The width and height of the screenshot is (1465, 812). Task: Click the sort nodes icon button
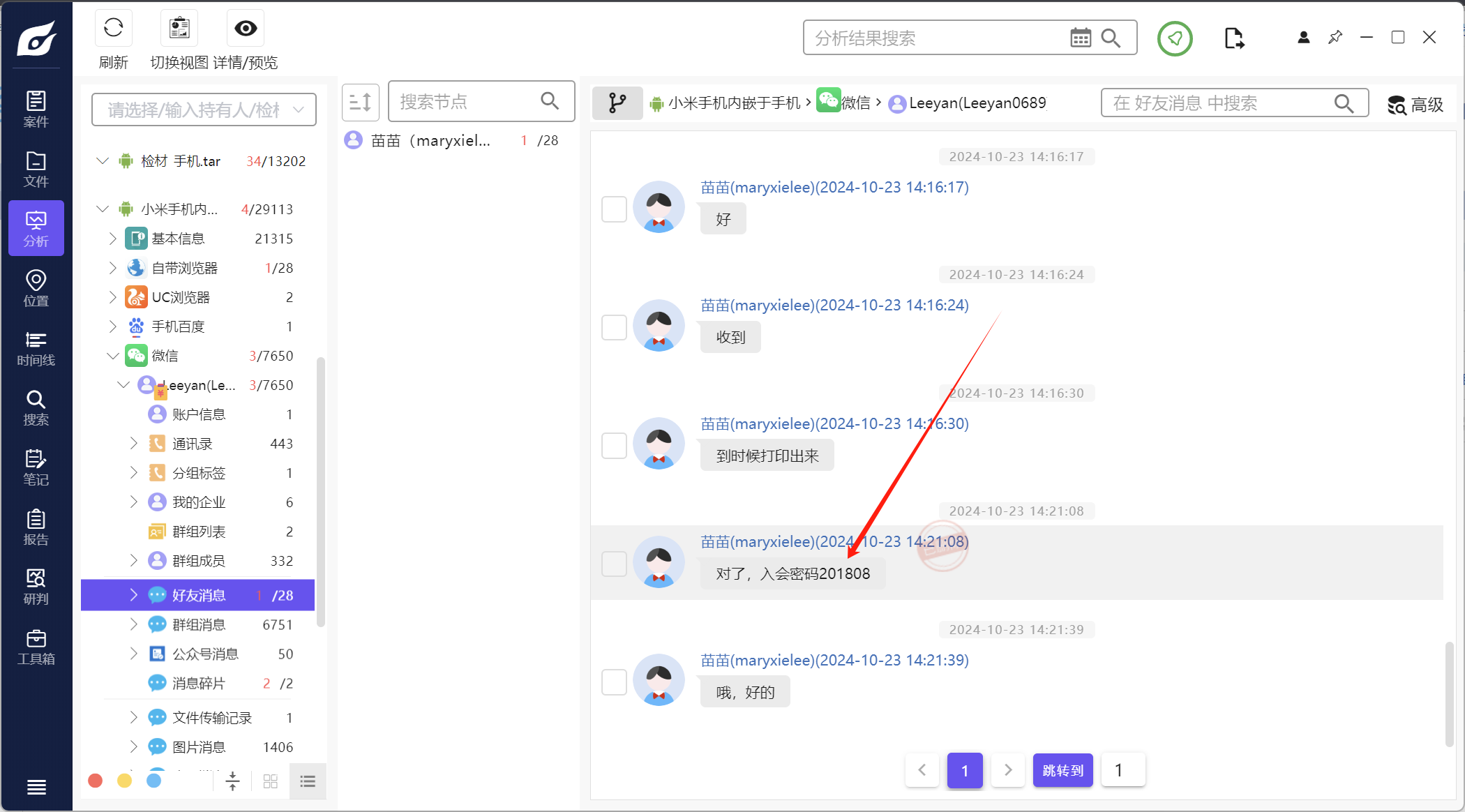(x=360, y=103)
